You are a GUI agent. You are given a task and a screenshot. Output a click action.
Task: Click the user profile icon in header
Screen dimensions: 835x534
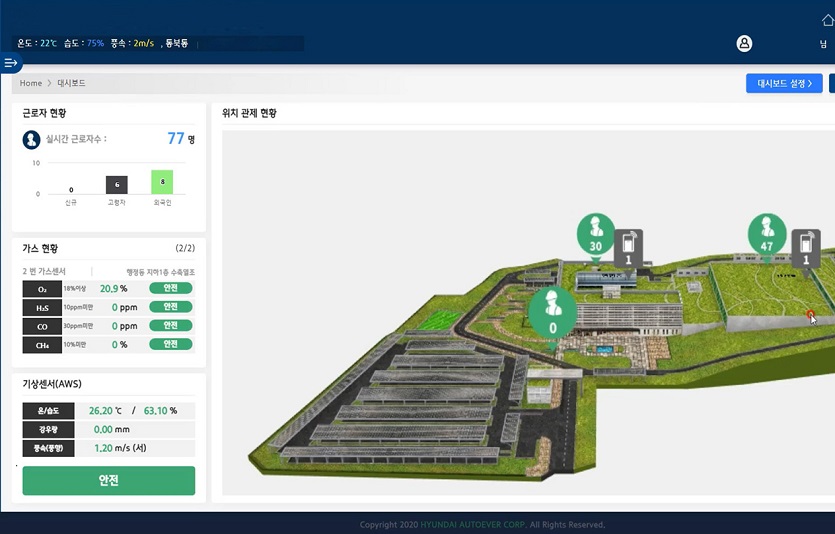pyautogui.click(x=744, y=44)
